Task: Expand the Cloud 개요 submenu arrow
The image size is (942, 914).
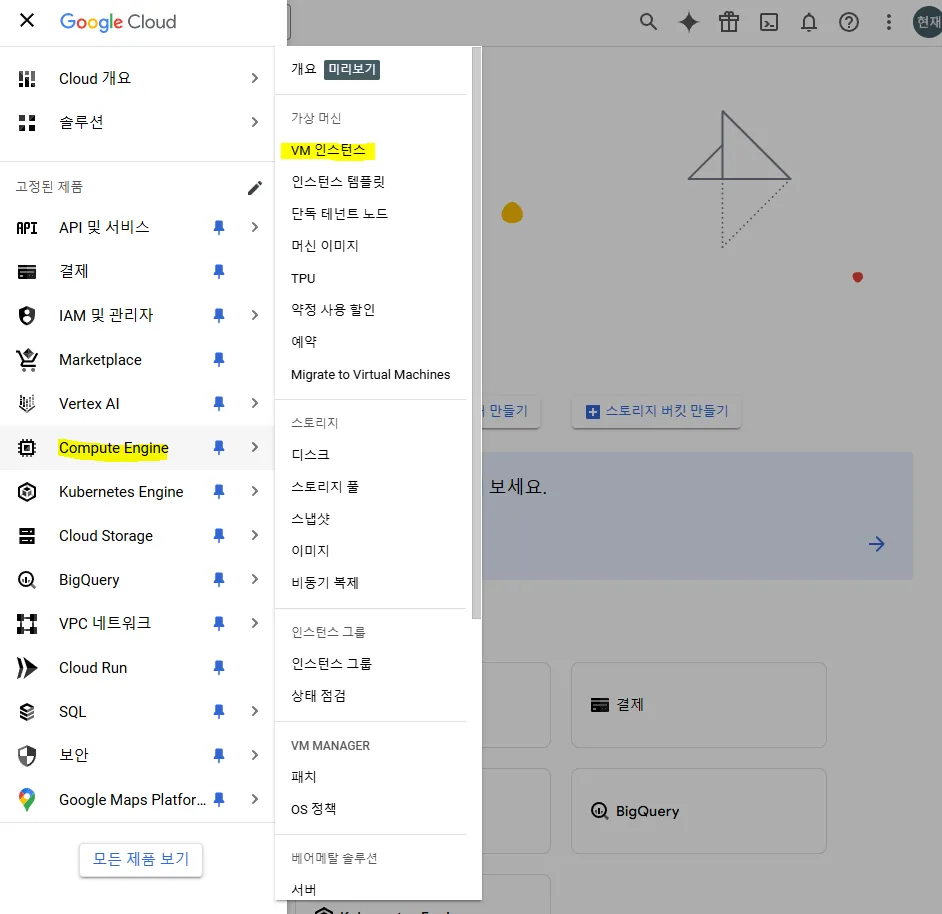Action: [255, 78]
